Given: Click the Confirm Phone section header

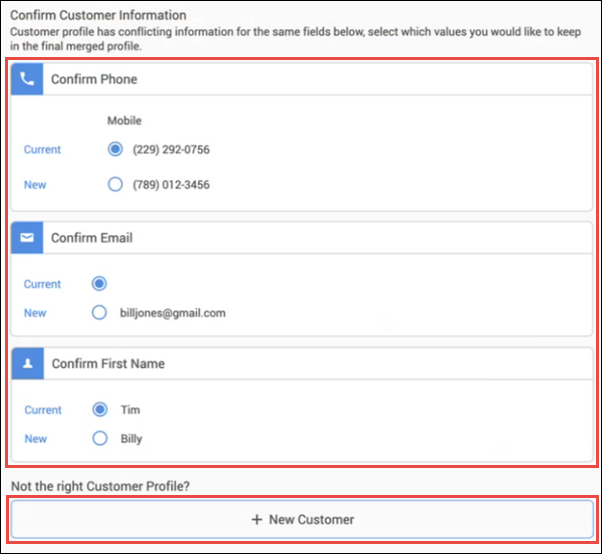Looking at the screenshot, I should coord(302,79).
